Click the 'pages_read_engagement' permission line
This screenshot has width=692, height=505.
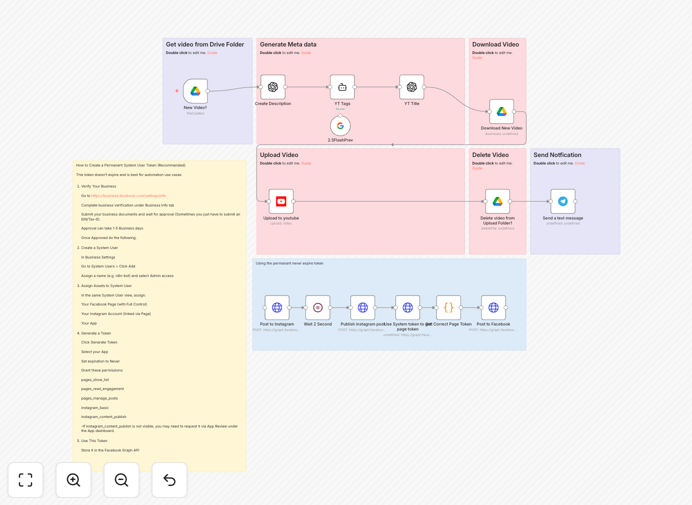(x=102, y=389)
